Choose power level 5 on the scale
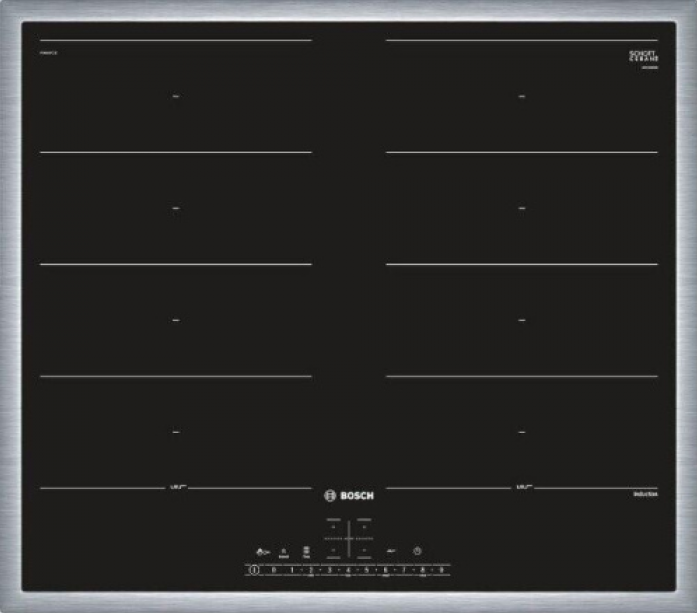The height and width of the screenshot is (613, 697). [367, 570]
